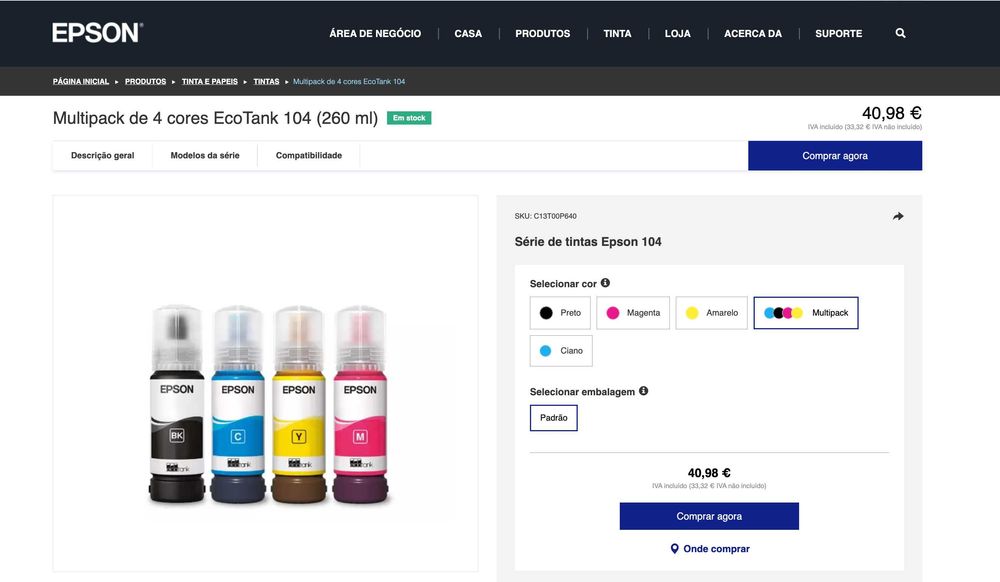Screen dimensions: 1000x582
Task: Click the black BK ink bottle image
Action: click(177, 404)
